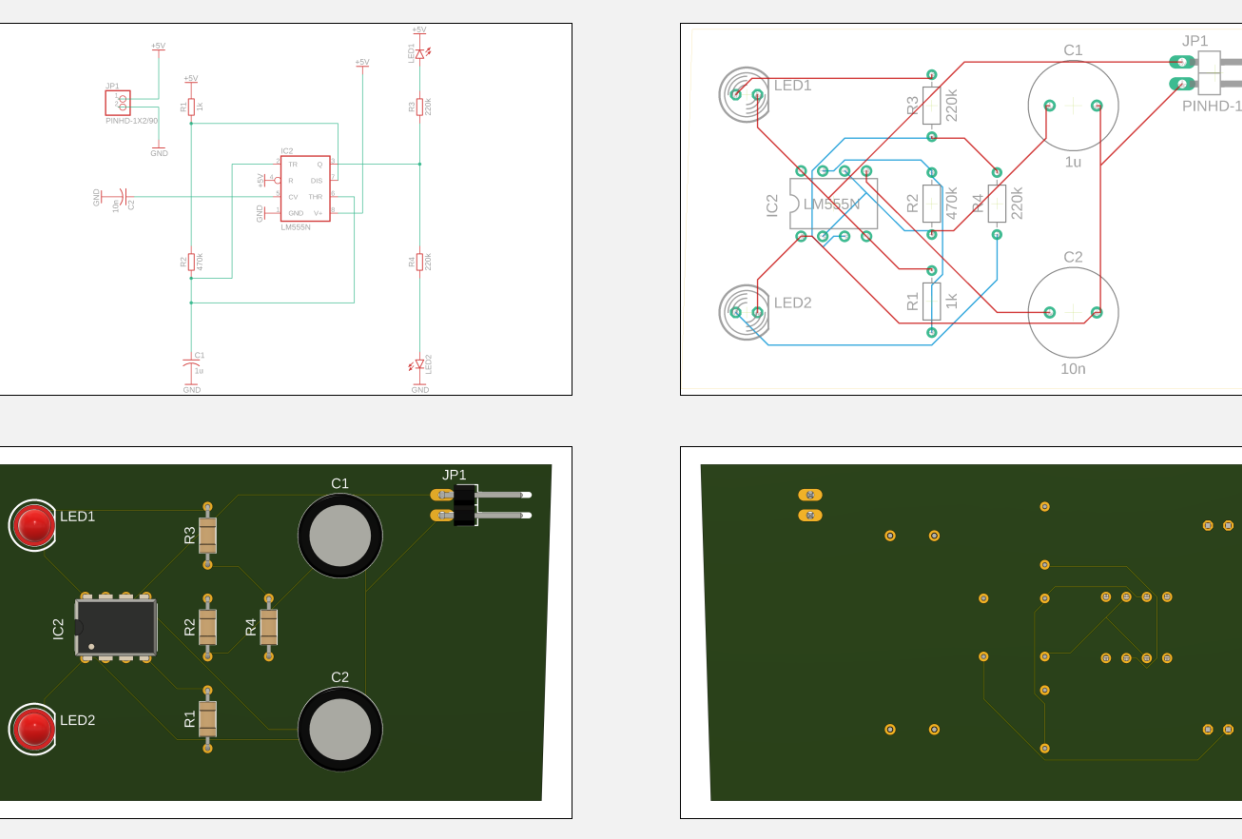Select the R2 470k footprint in board layout
This screenshot has height=839, width=1242.
pyautogui.click(x=932, y=203)
